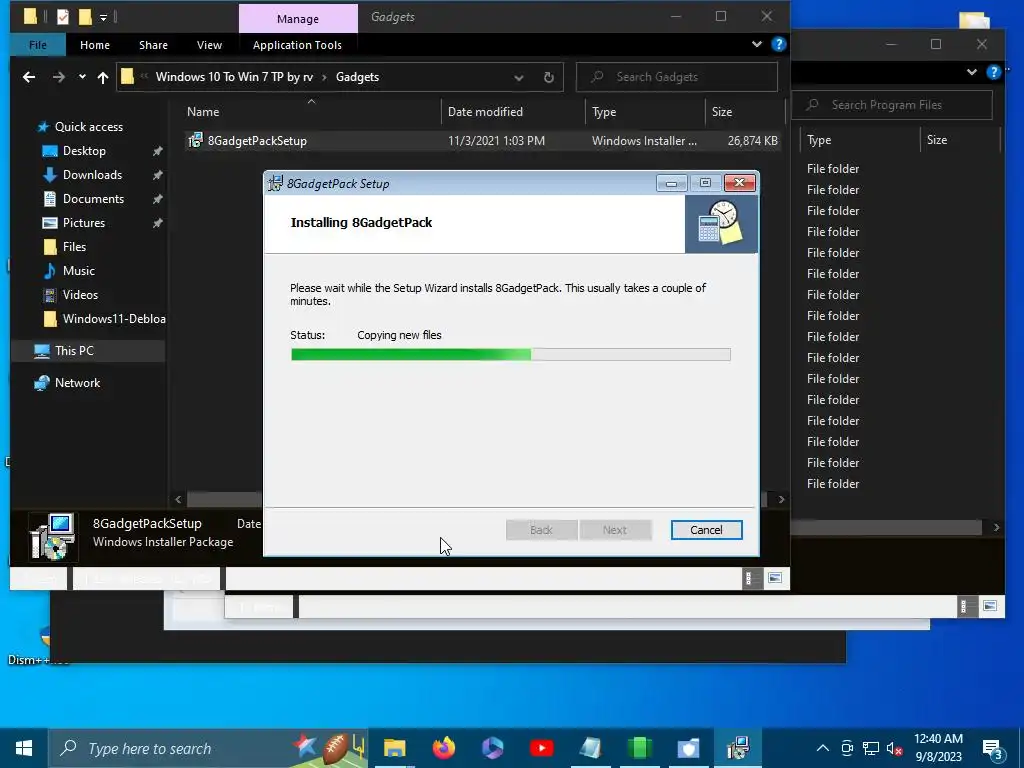Switch to large thumbnails view icon
Screen dimensions: 1024x768
775,578
